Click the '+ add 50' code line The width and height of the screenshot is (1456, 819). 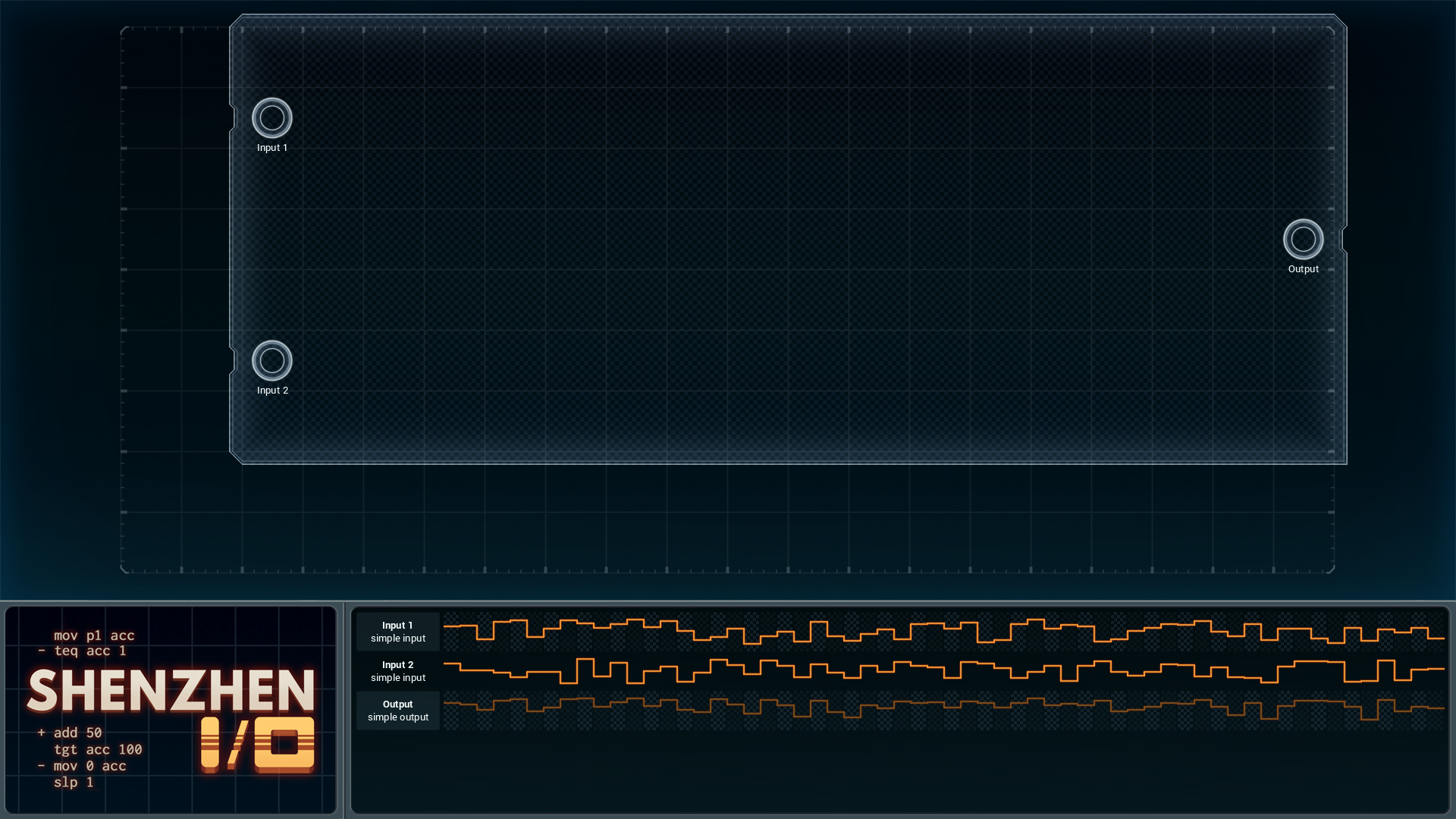[70, 733]
